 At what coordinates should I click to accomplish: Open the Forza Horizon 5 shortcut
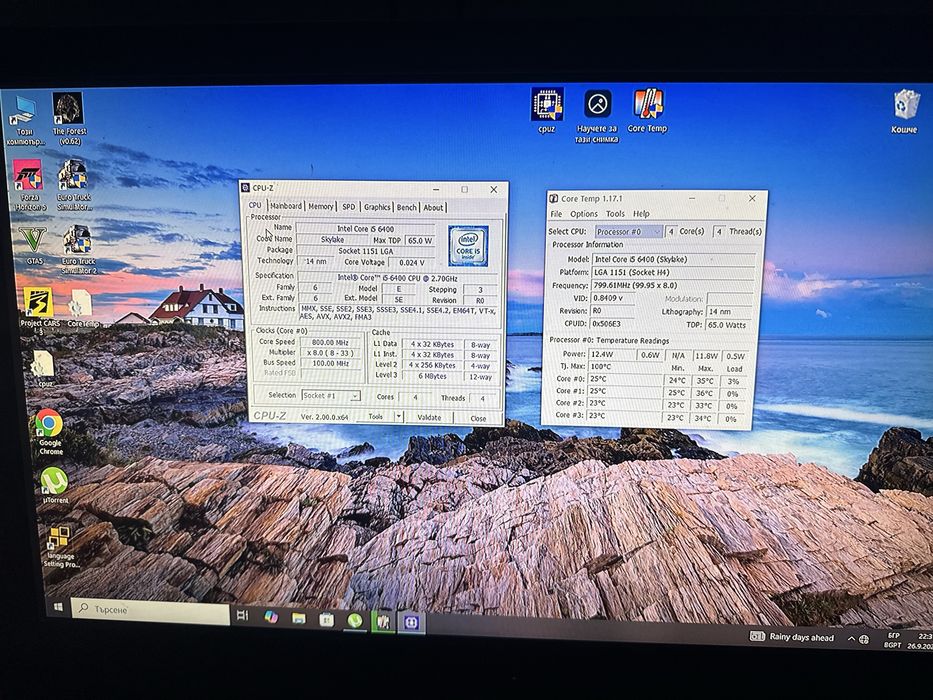point(28,185)
